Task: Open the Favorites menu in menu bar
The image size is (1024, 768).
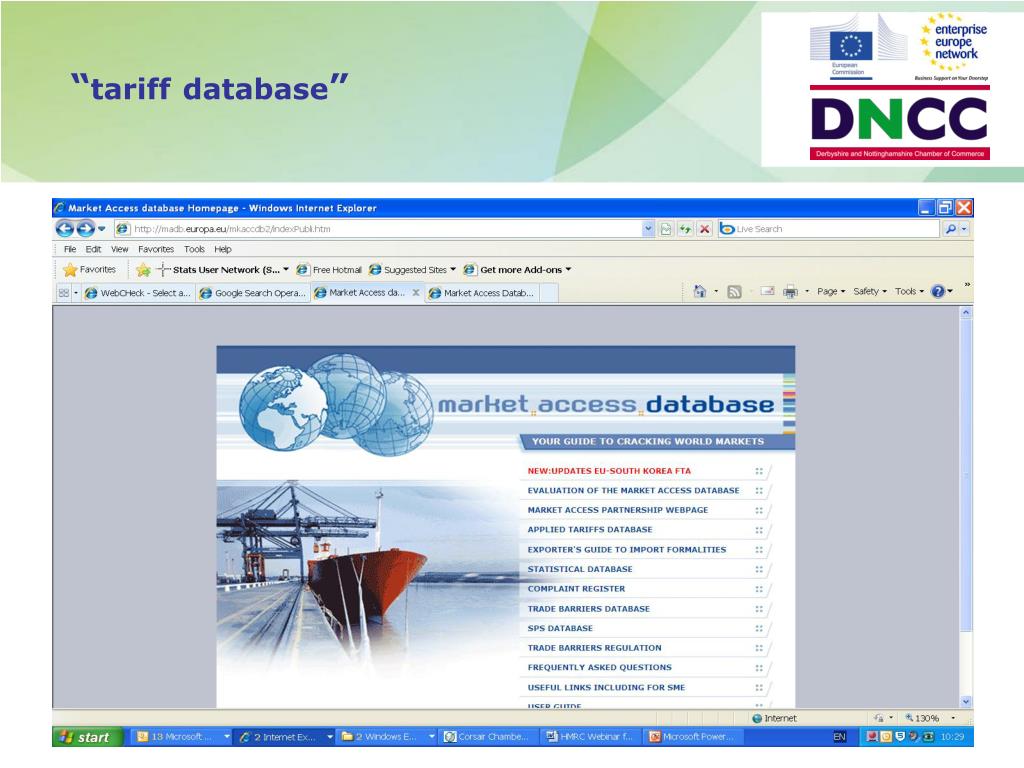Action: tap(156, 249)
